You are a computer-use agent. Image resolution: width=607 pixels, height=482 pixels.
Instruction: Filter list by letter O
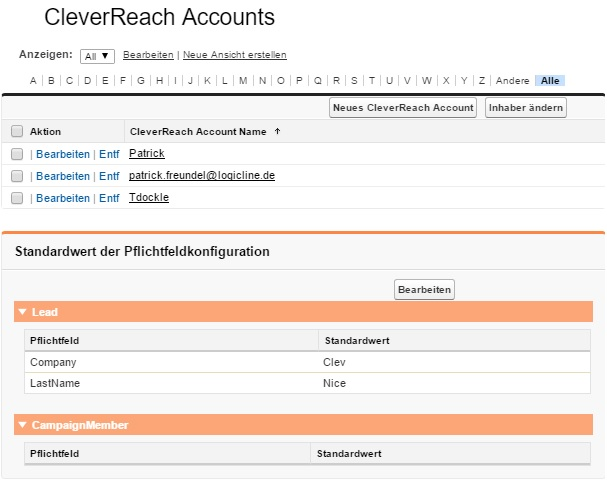[x=281, y=81]
